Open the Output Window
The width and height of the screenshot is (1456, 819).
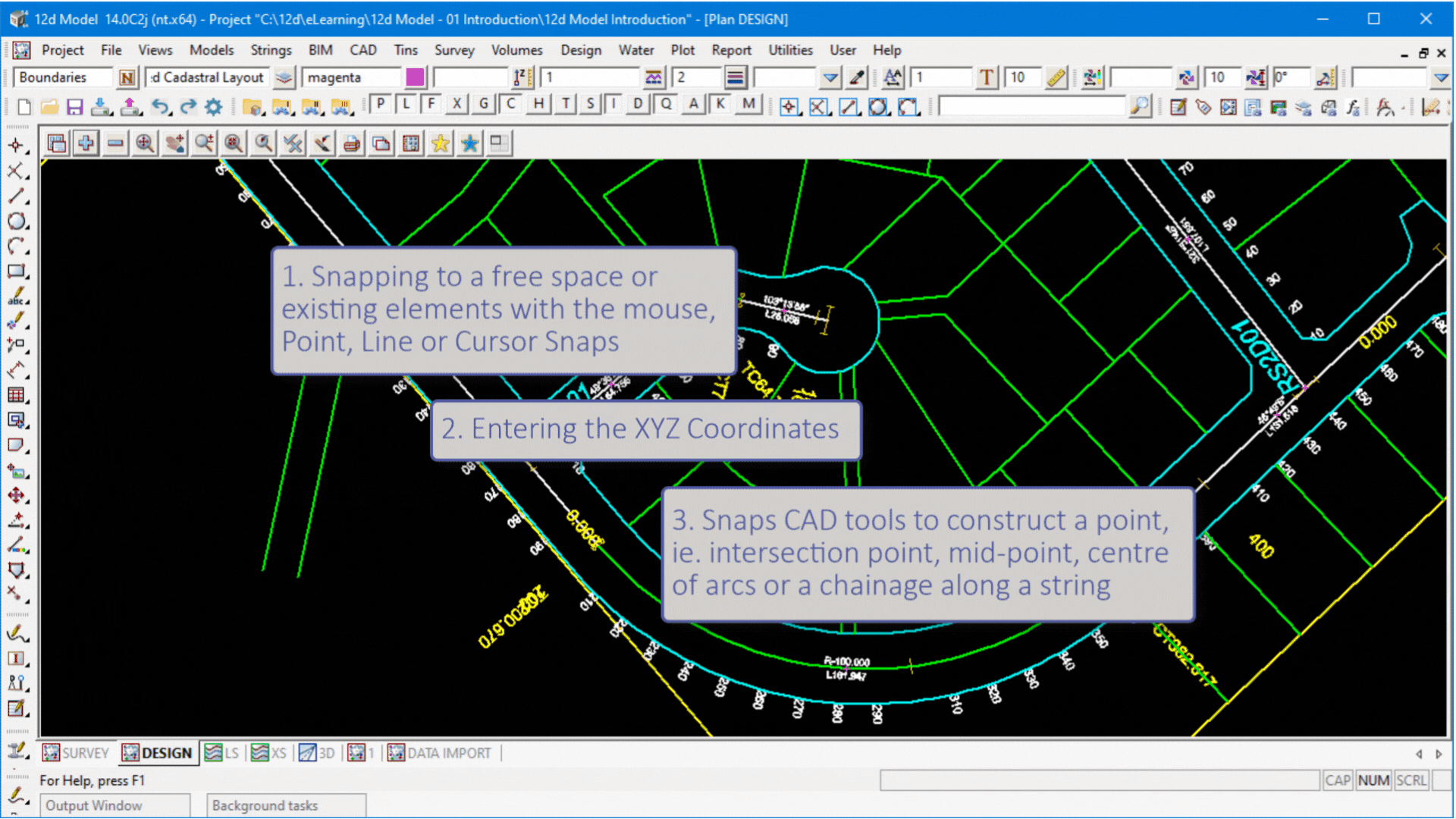114,805
